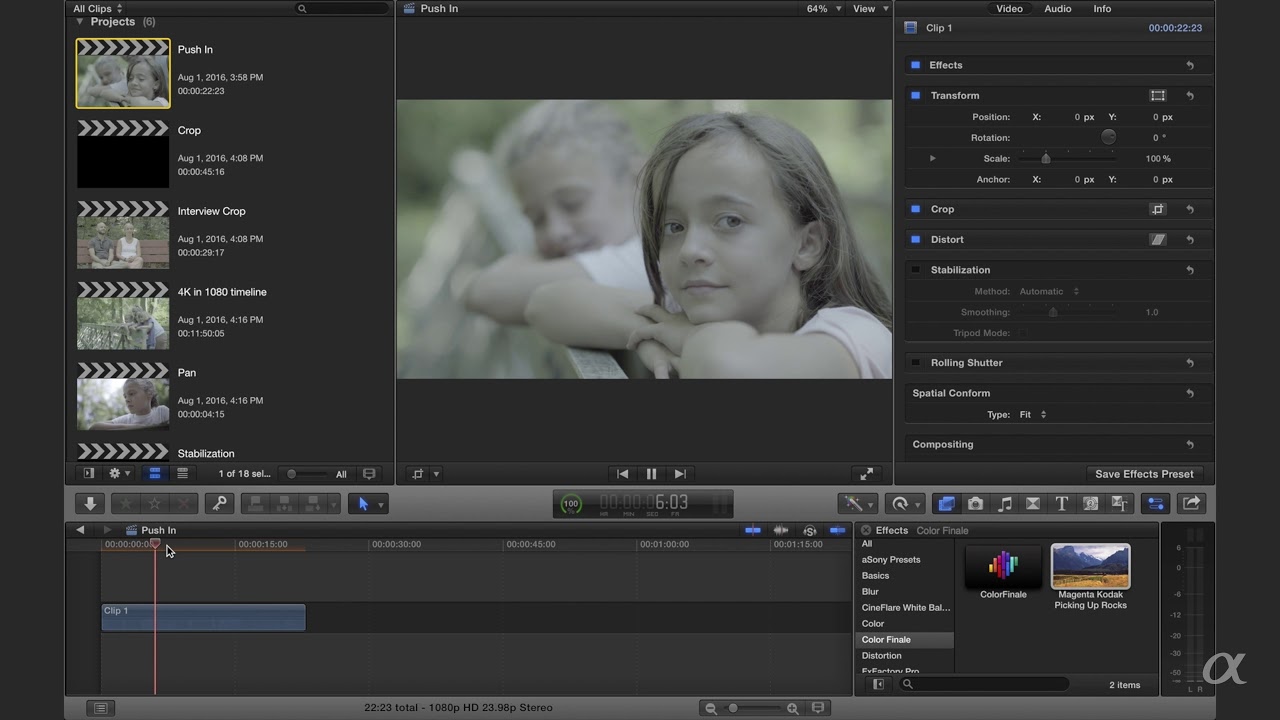Open the Photos browser camera icon

pyautogui.click(x=975, y=504)
